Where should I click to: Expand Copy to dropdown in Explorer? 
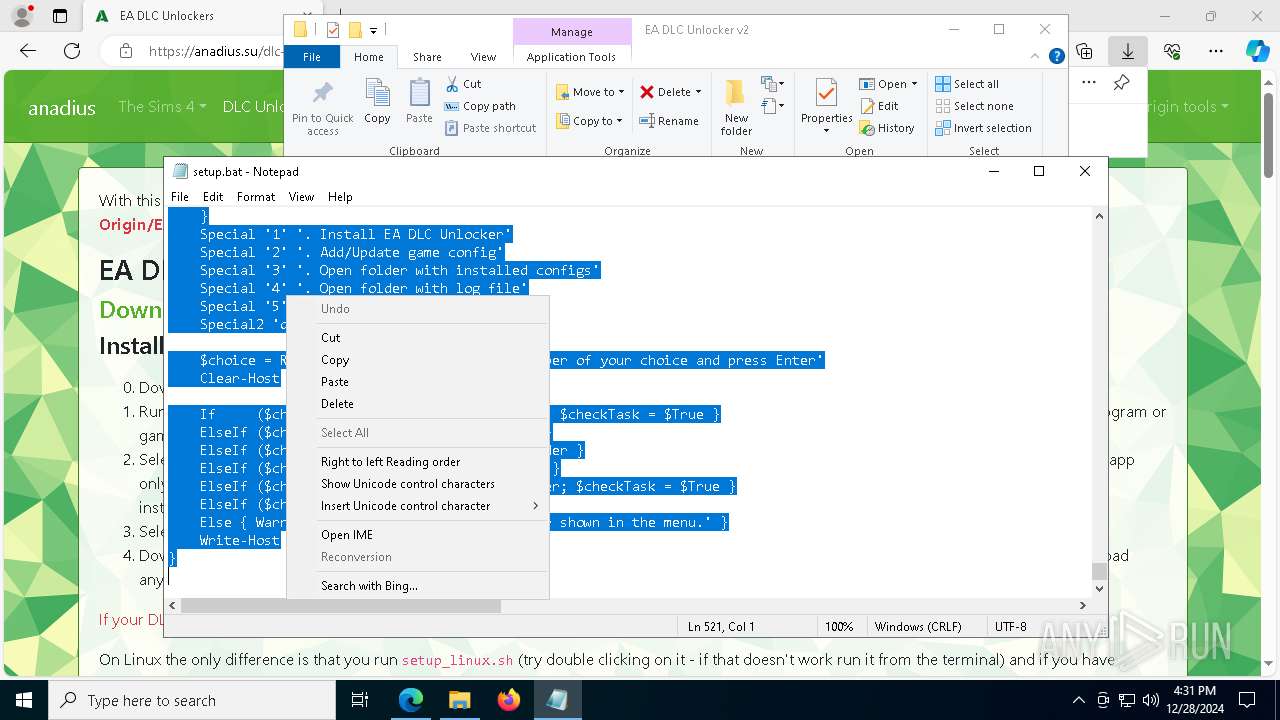coord(590,121)
